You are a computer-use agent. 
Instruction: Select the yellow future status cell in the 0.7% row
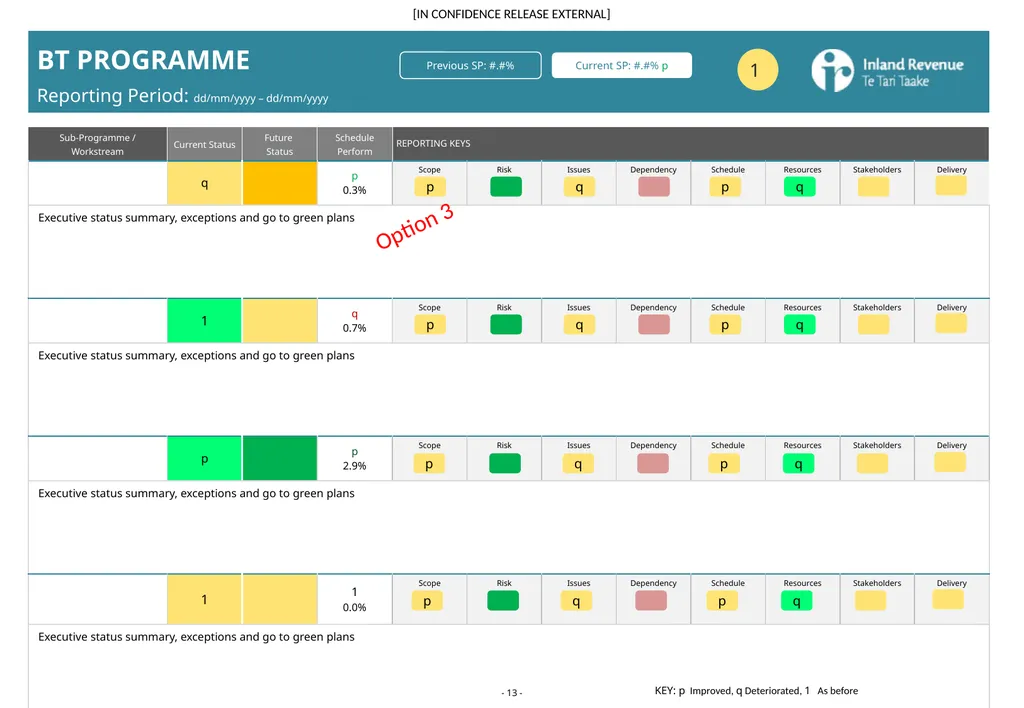pyautogui.click(x=280, y=321)
